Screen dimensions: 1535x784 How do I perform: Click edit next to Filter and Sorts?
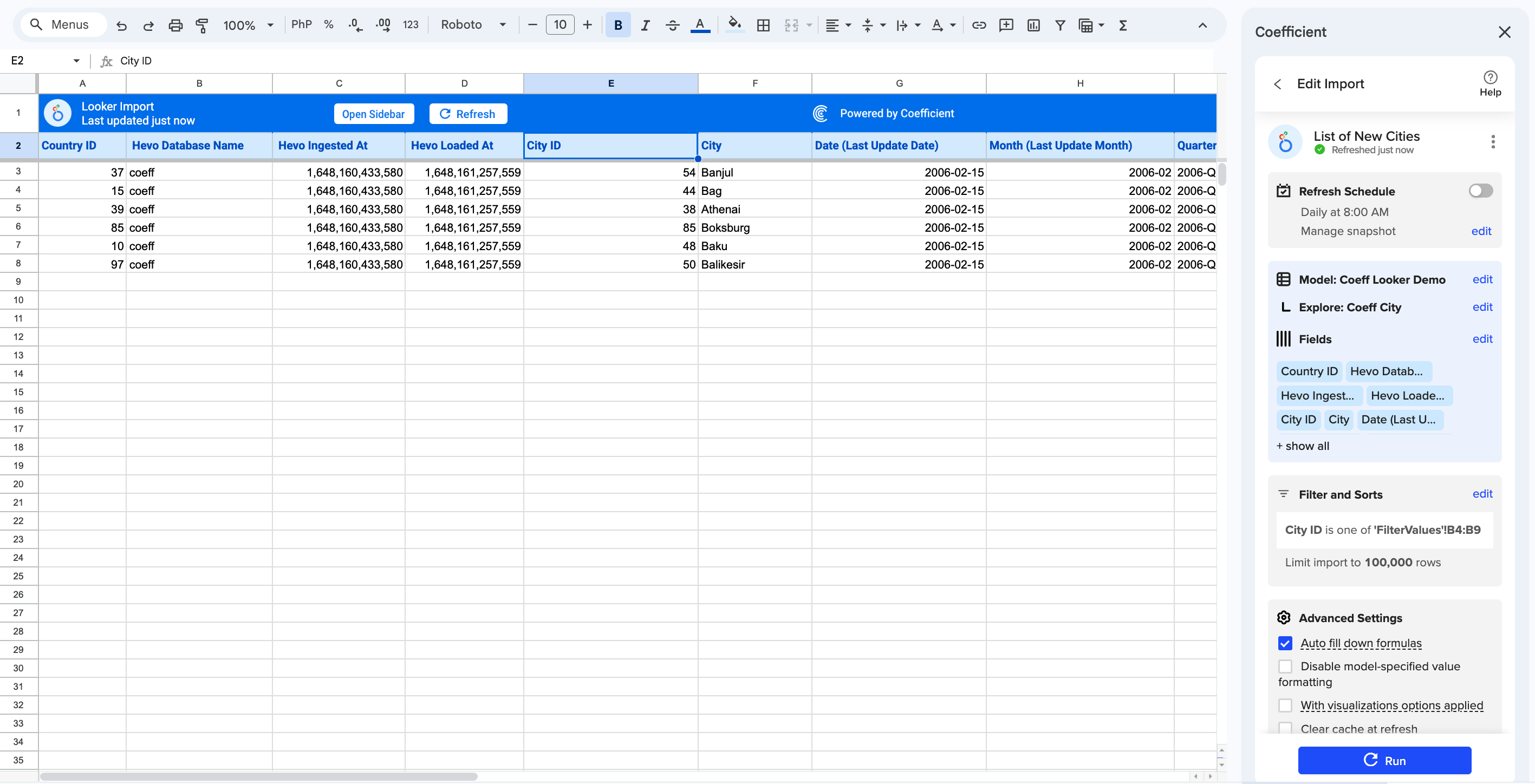[1482, 494]
